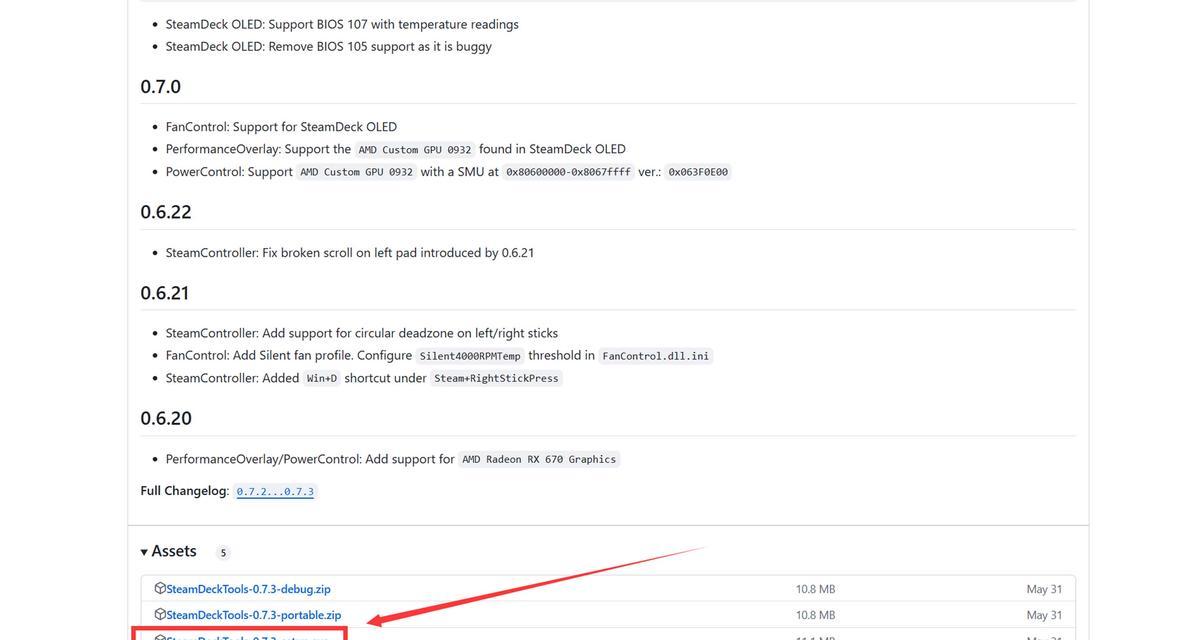The width and height of the screenshot is (1200, 640).
Task: Click "PerformanceOverlay/PowerControl: Add support for" text
Action: pyautogui.click(x=310, y=459)
